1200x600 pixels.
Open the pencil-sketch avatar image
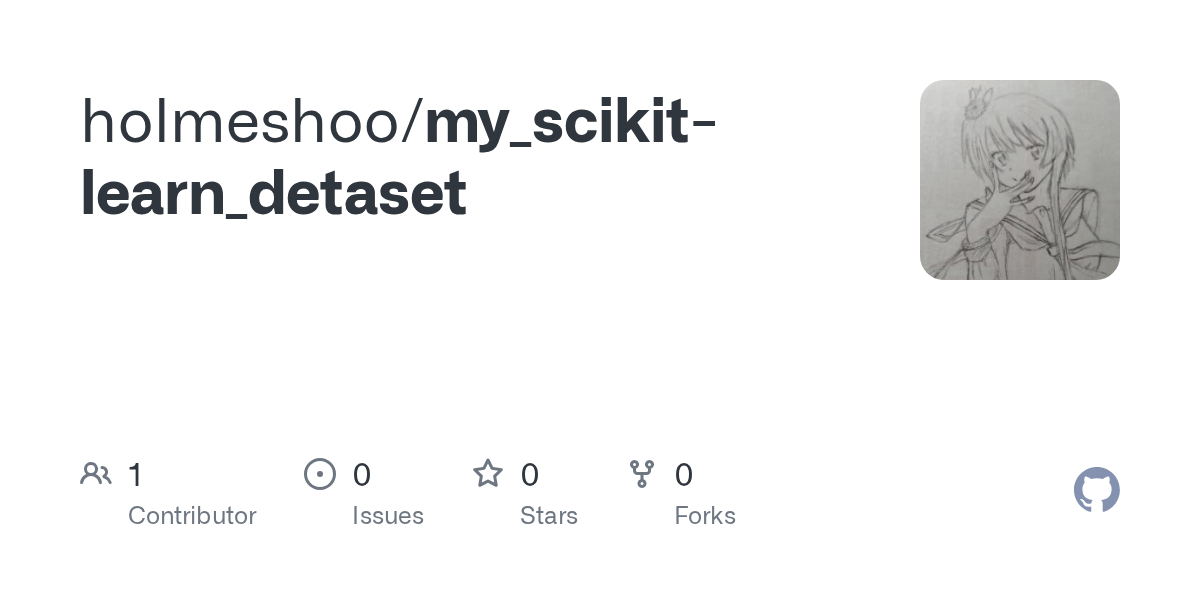click(1019, 180)
